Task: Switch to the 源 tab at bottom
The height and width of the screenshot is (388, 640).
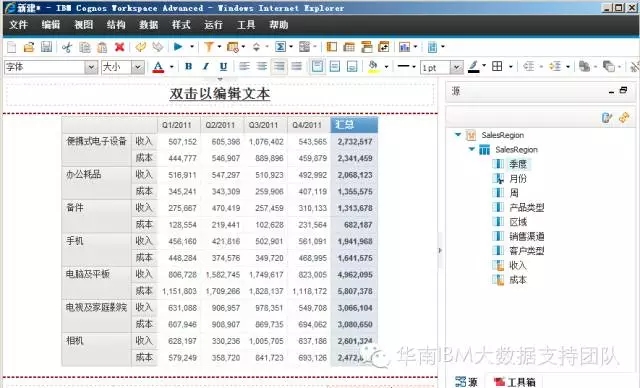Action: pyautogui.click(x=466, y=382)
